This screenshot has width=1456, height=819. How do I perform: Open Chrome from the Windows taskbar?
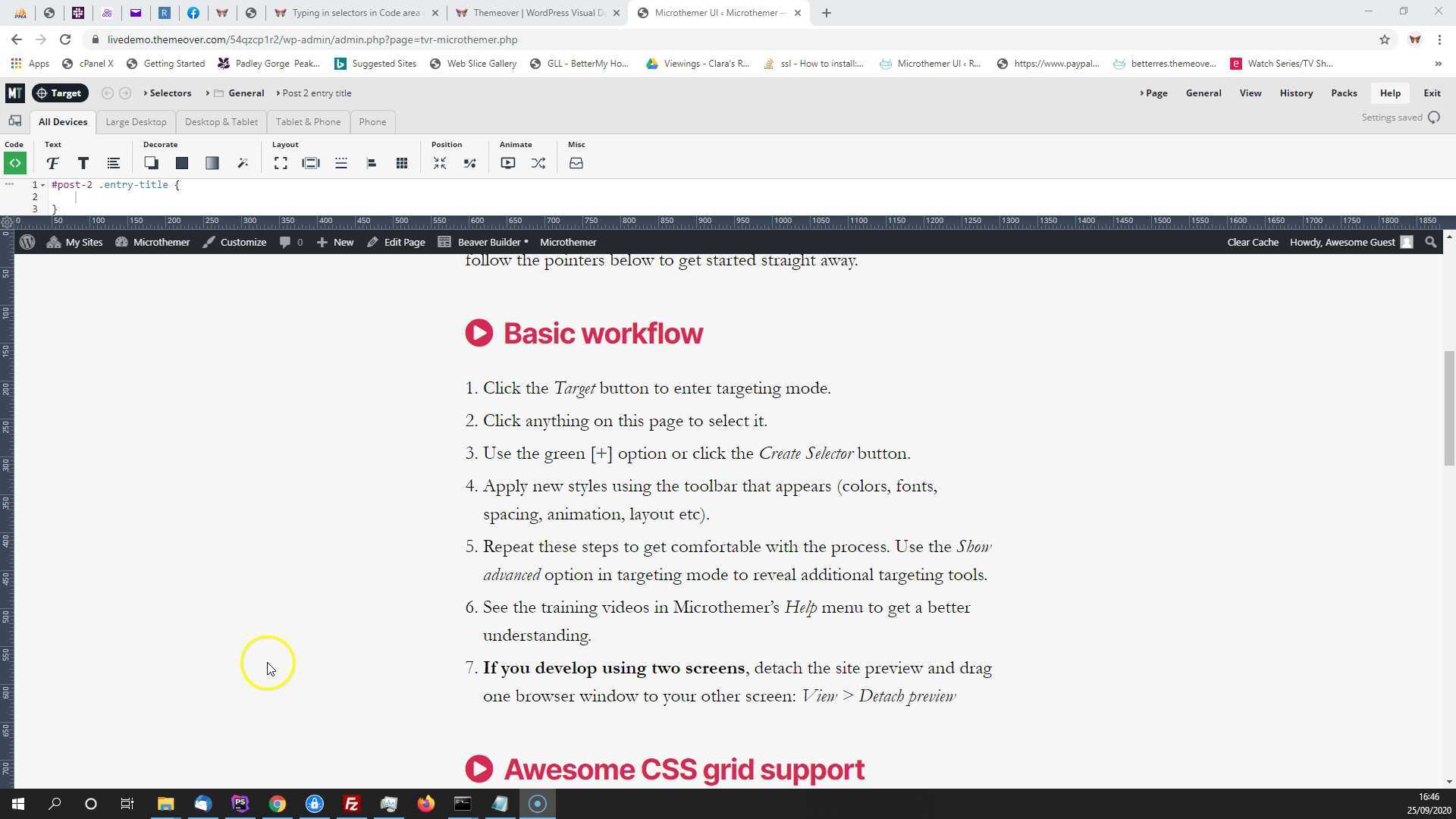[278, 804]
